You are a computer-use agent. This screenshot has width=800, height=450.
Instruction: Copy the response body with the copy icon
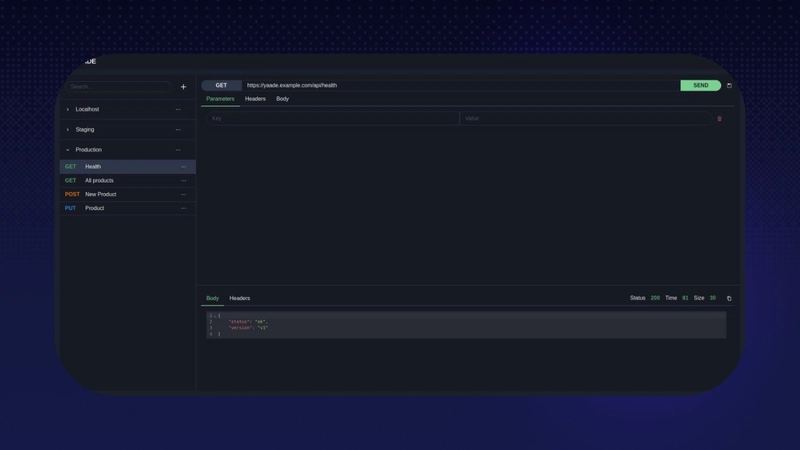pyautogui.click(x=729, y=298)
